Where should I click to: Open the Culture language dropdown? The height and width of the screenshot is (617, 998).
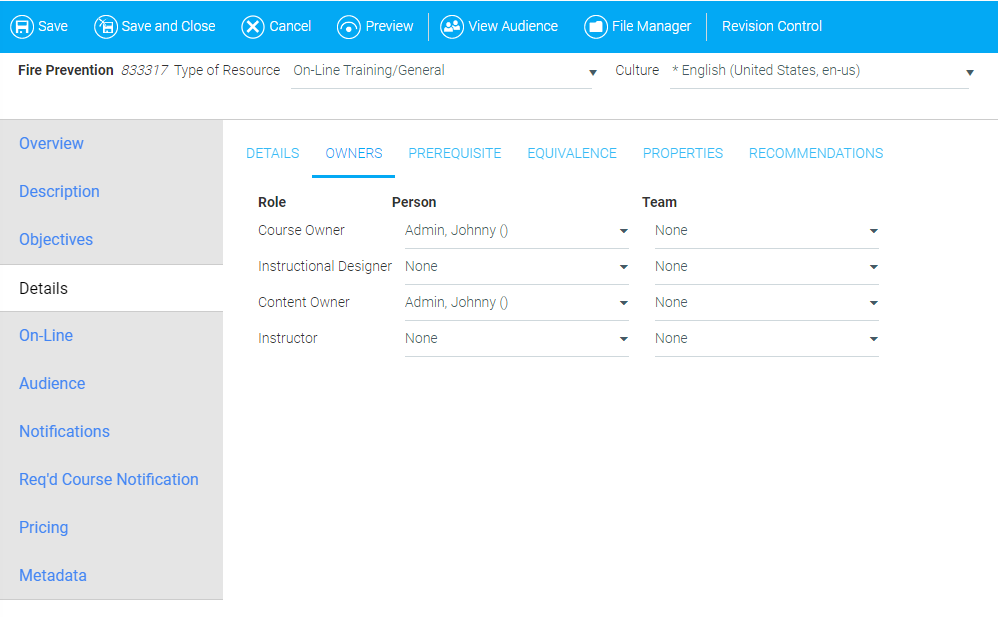pos(822,71)
